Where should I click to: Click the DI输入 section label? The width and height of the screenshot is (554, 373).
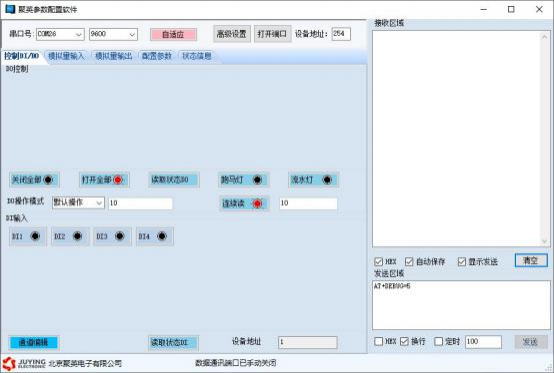pyautogui.click(x=17, y=218)
